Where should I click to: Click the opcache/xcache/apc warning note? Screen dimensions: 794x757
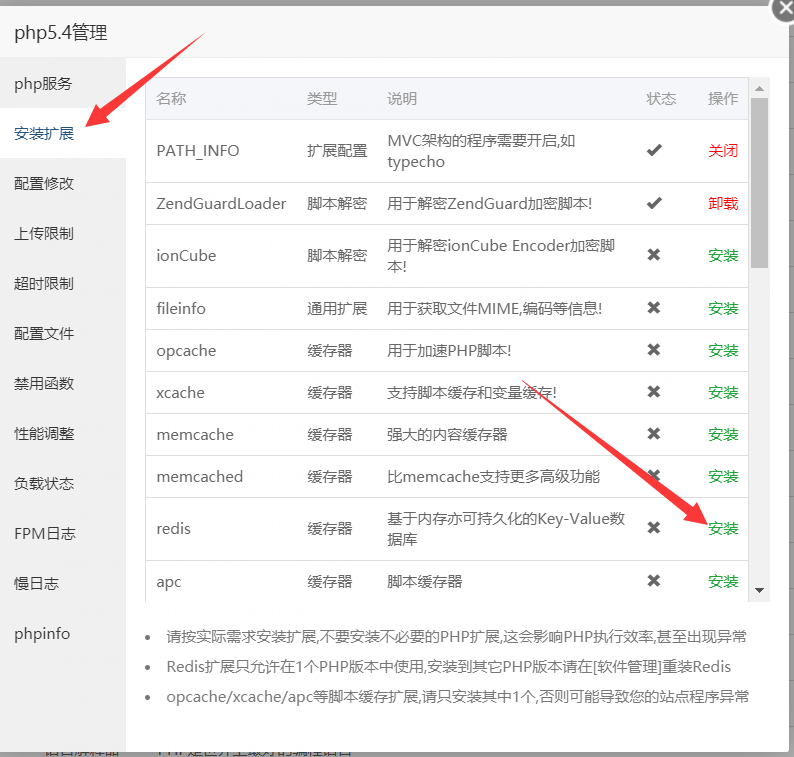(458, 697)
